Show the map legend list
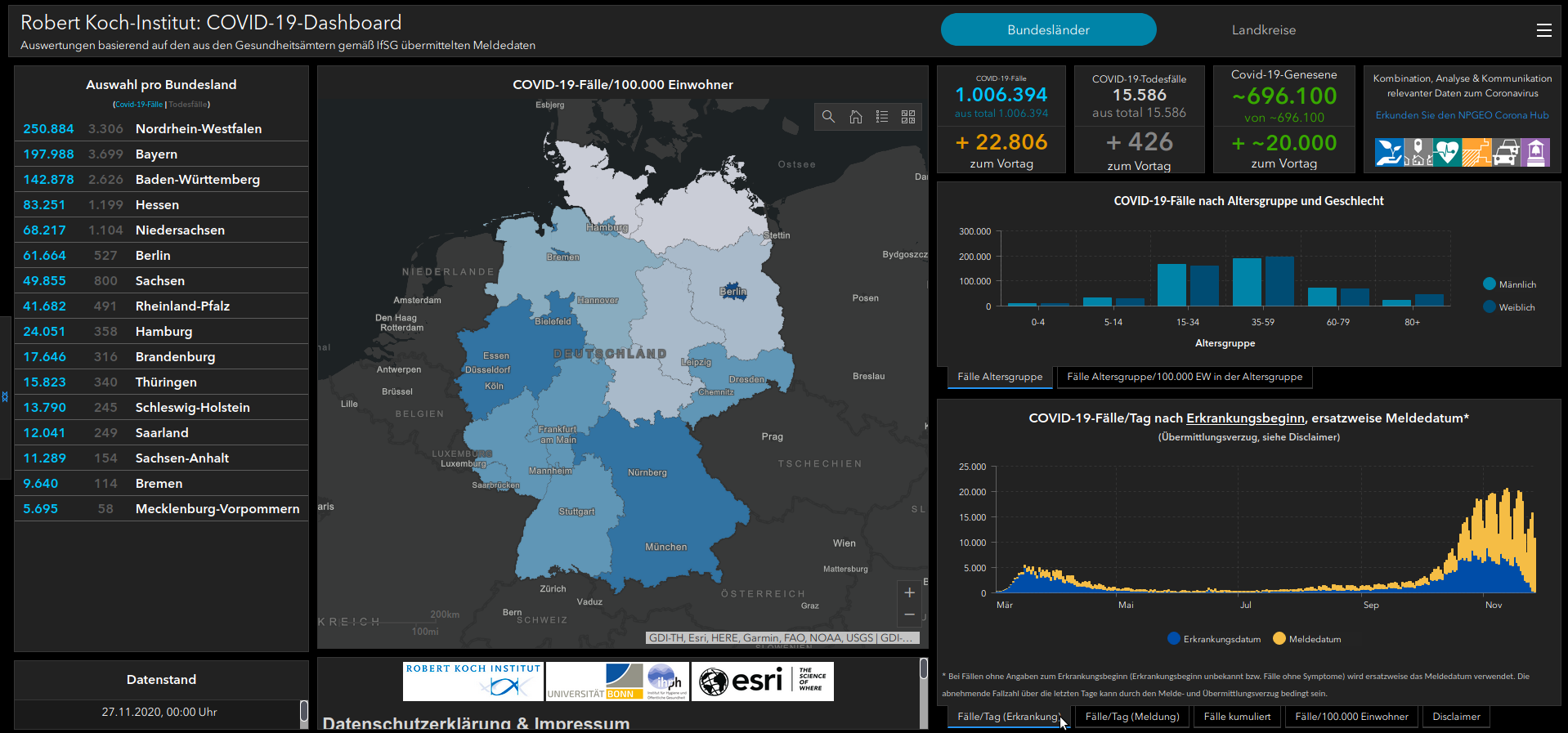Image resolution: width=1568 pixels, height=733 pixels. point(882,117)
